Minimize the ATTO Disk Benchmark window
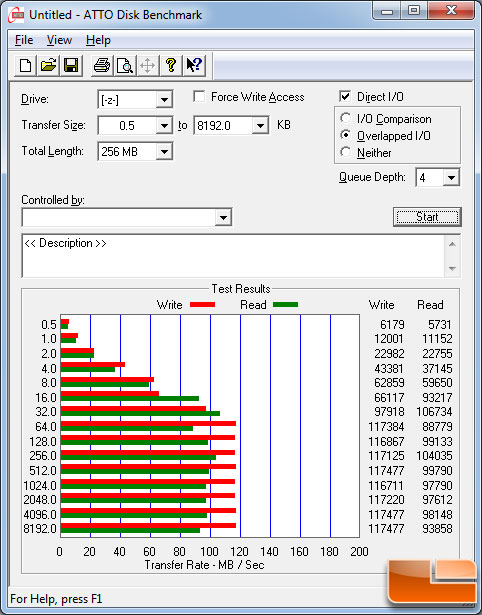 pyautogui.click(x=387, y=11)
